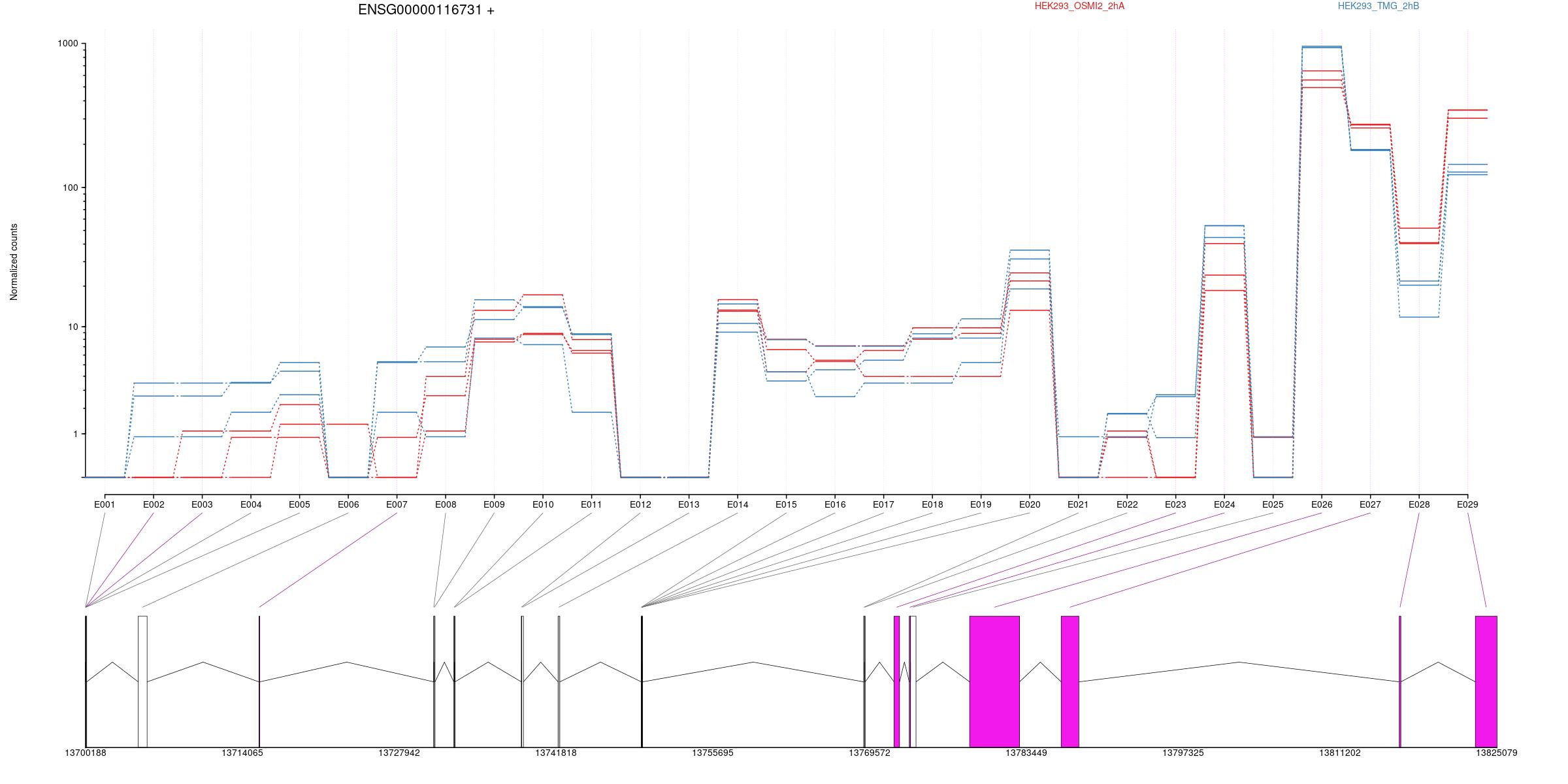Click exon label E006
Screen dimensions: 1568x784
(348, 504)
